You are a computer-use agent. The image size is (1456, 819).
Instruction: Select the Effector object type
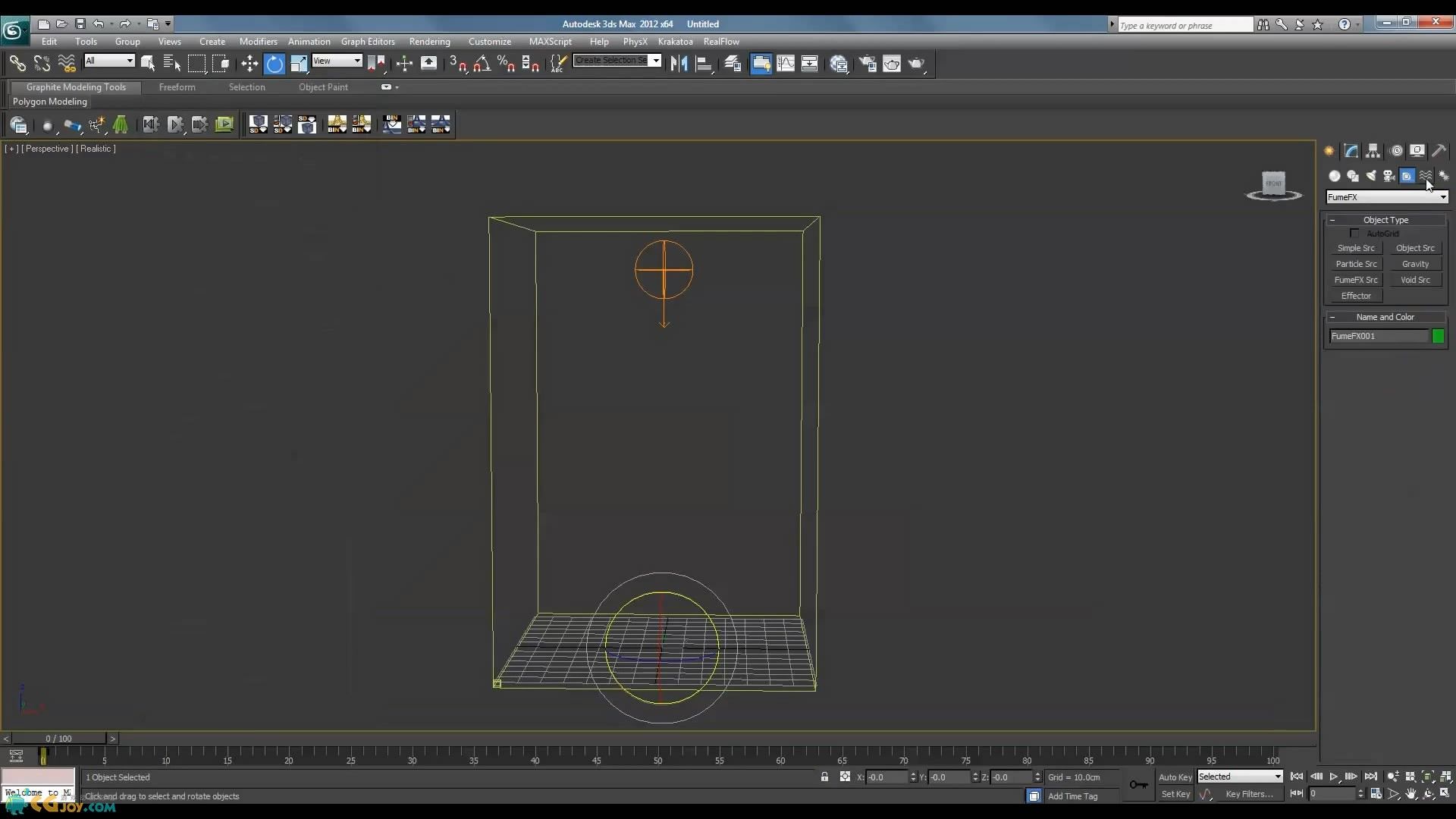click(1357, 295)
